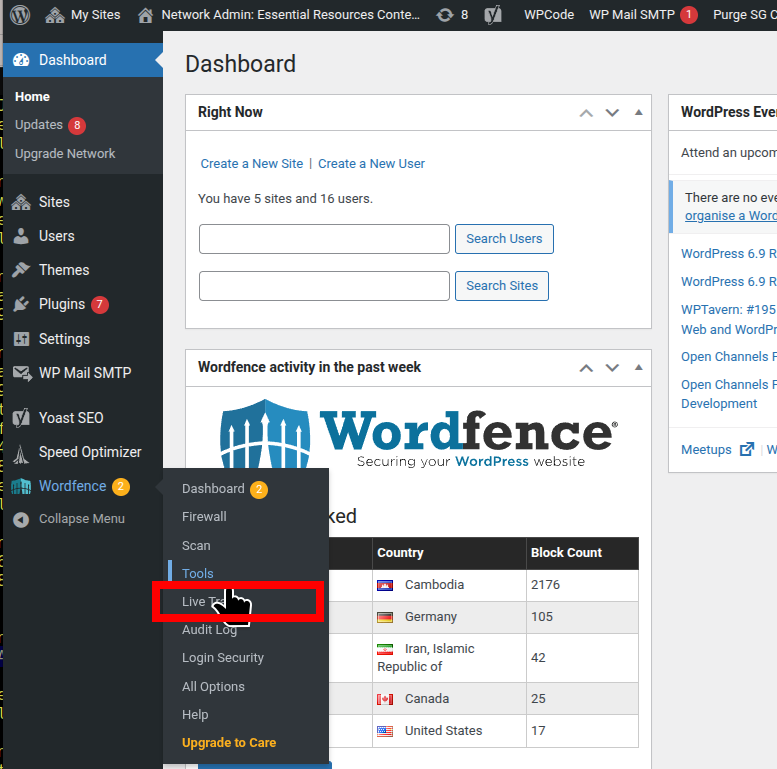Click the Search Users button
The image size is (777, 769).
tap(504, 239)
